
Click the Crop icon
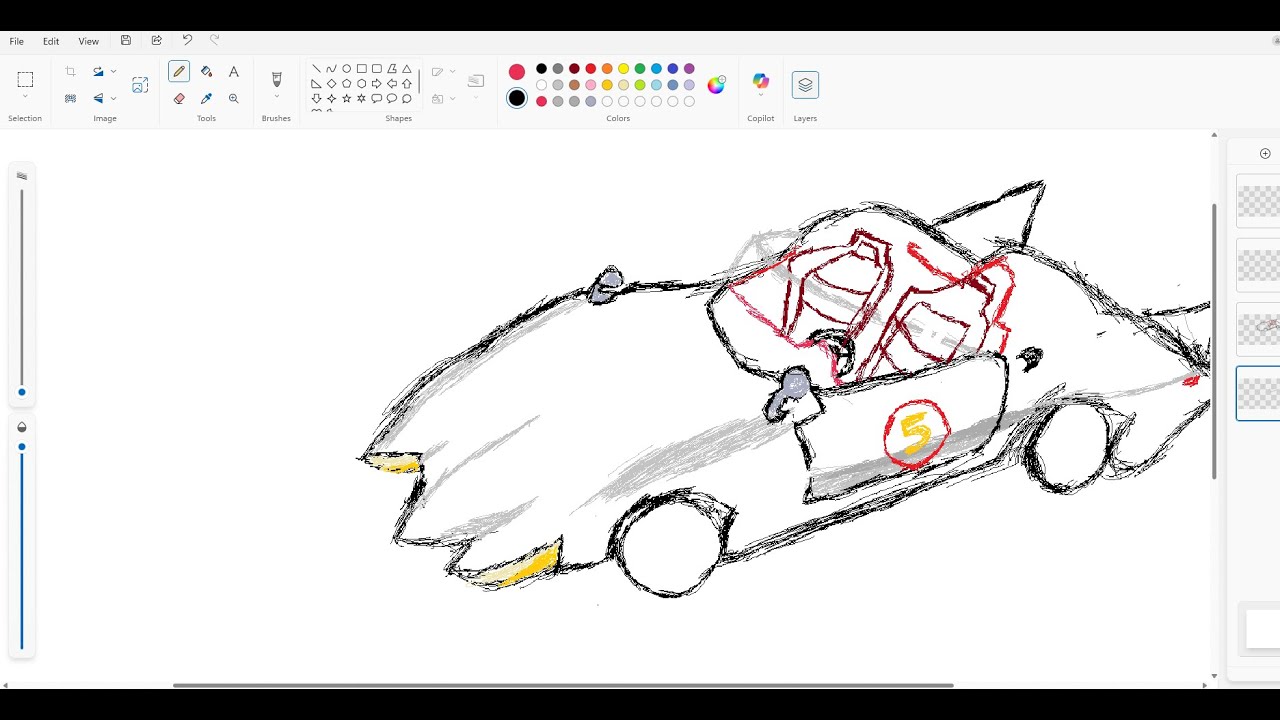tap(70, 72)
